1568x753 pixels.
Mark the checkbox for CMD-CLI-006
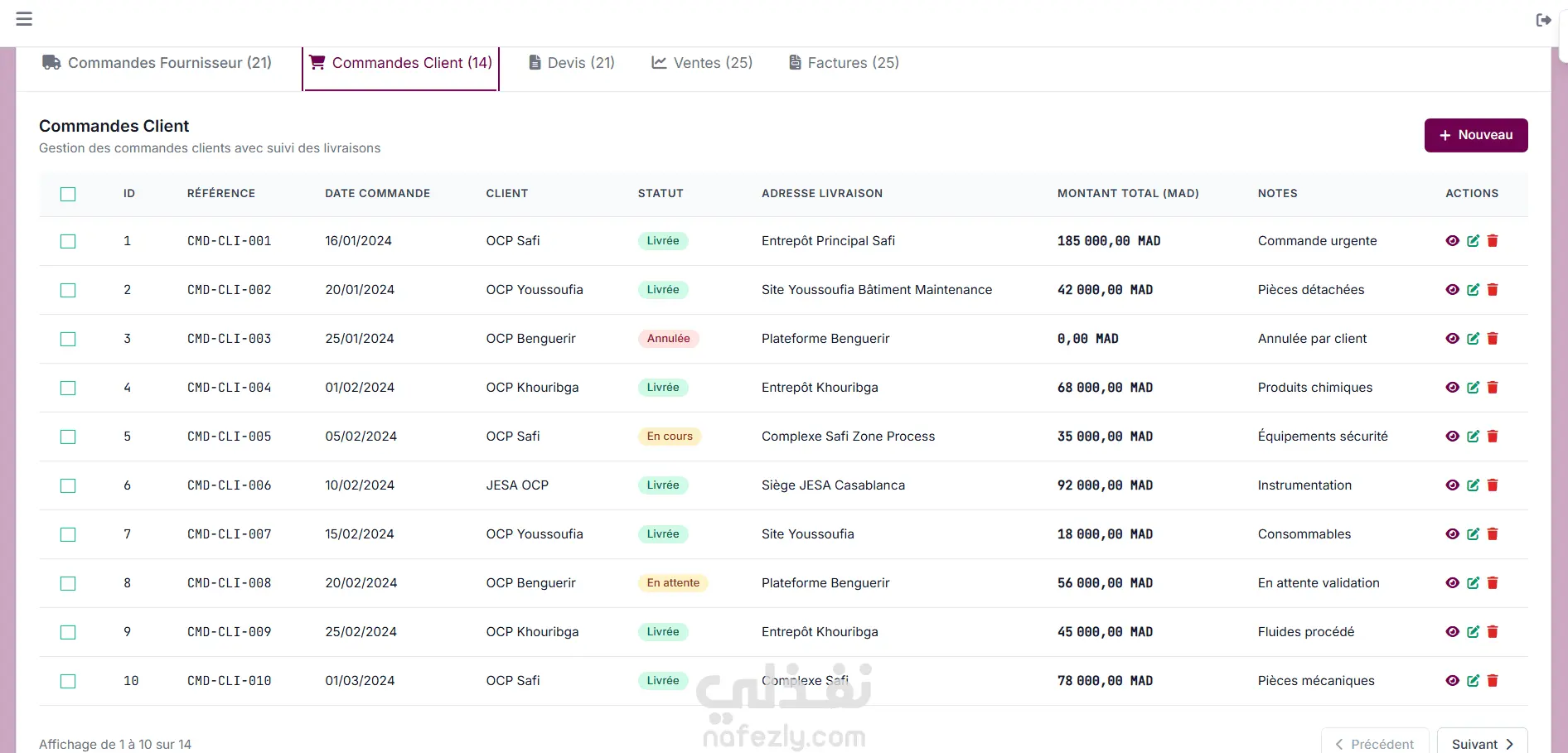[68, 485]
